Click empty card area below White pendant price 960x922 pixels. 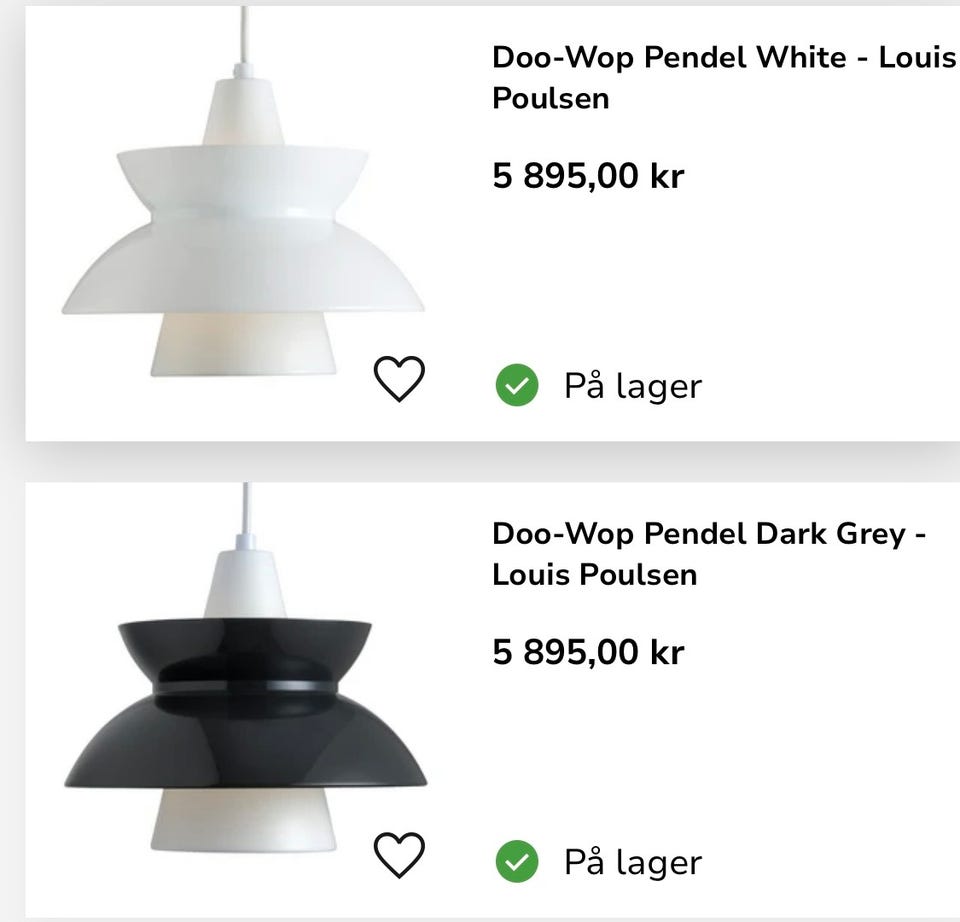(x=704, y=275)
